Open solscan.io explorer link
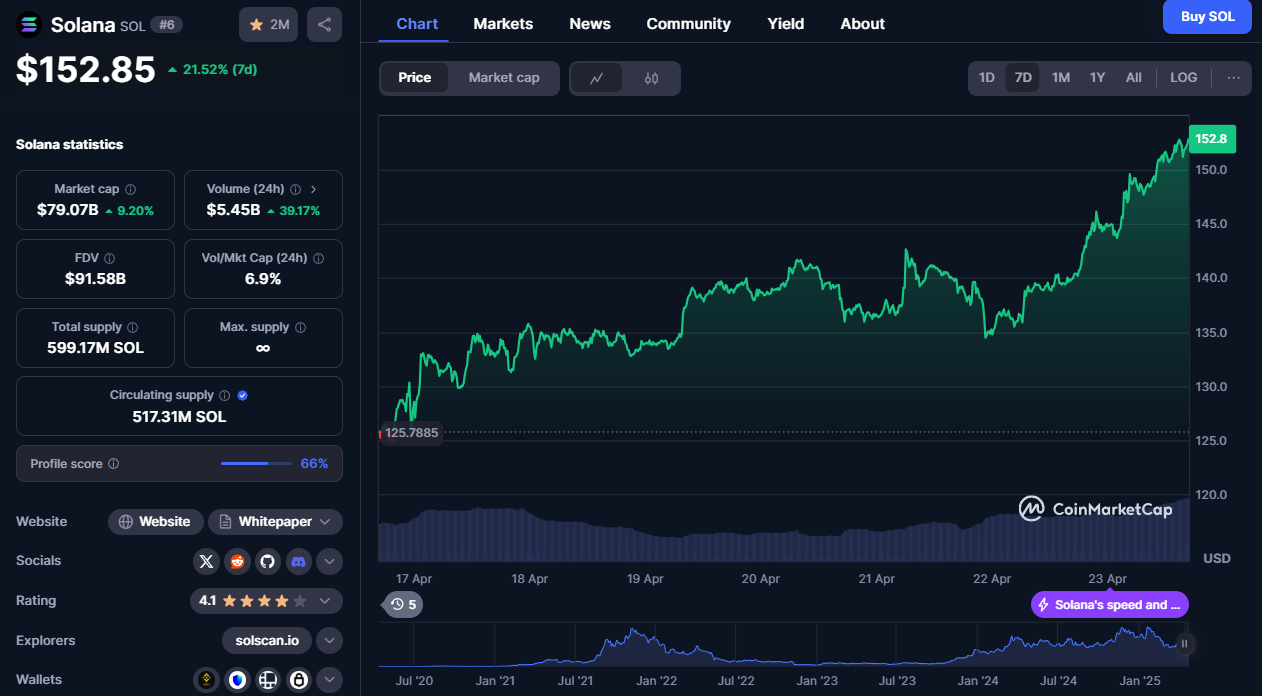 267,640
